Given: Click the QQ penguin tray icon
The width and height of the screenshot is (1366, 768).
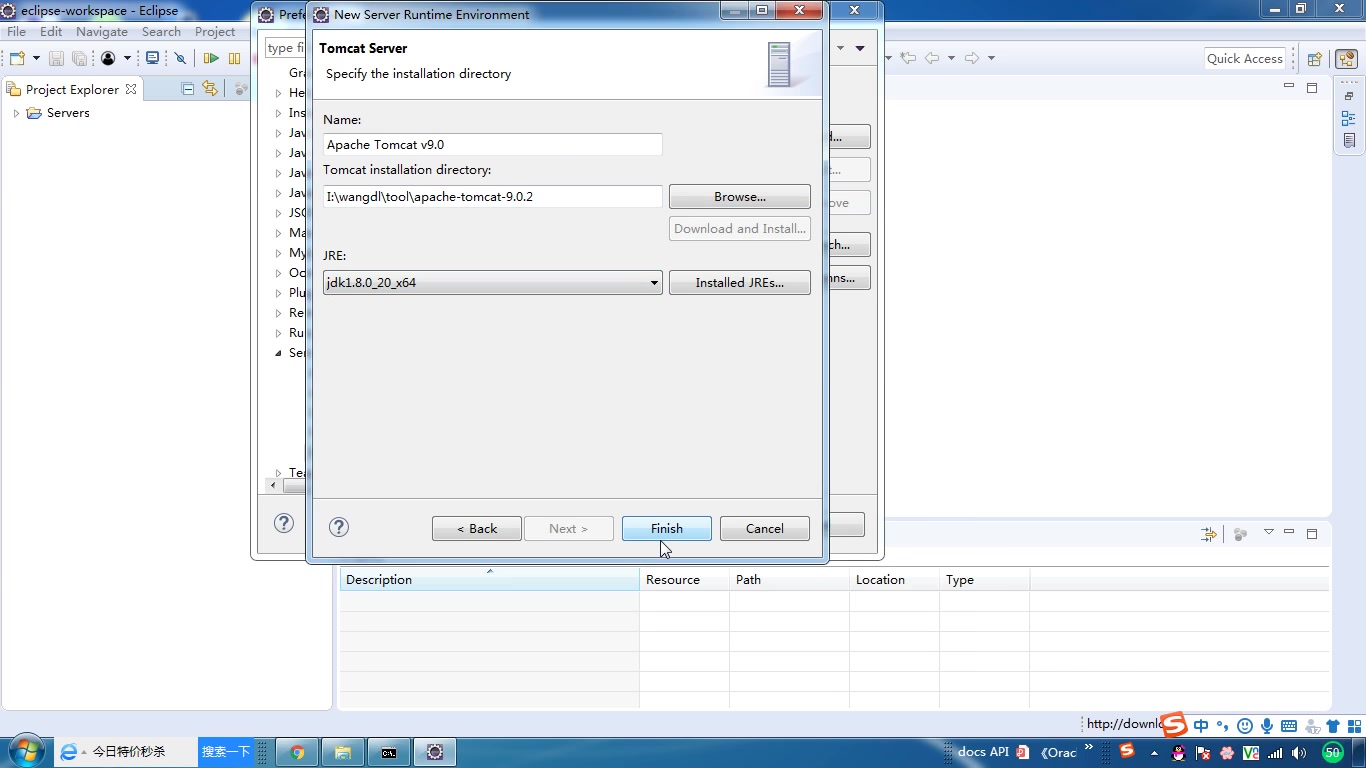Looking at the screenshot, I should 1178,753.
